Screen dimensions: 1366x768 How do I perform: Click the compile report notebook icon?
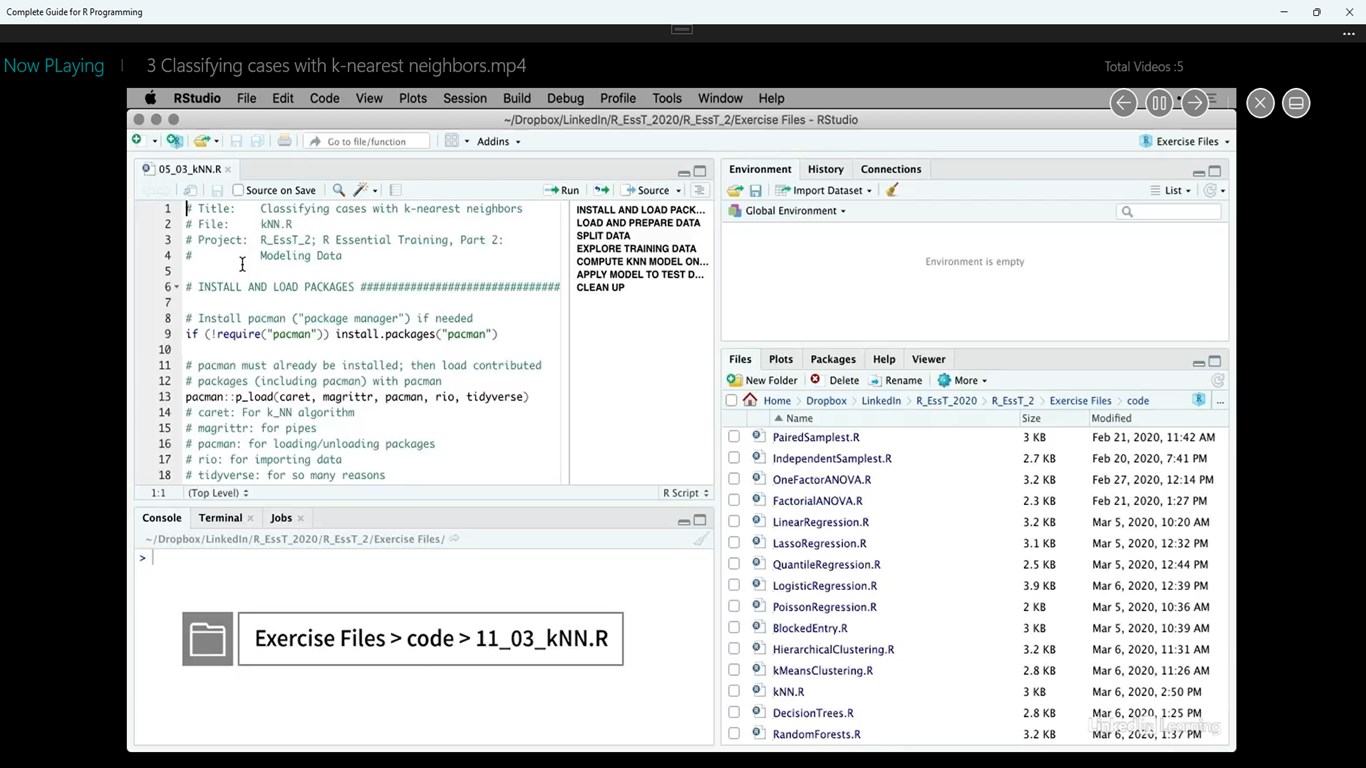pos(395,190)
